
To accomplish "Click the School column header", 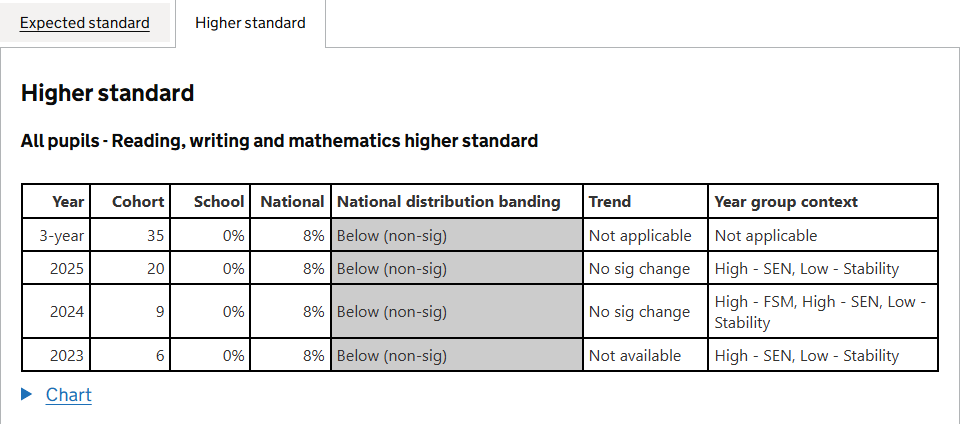I will tap(219, 202).
